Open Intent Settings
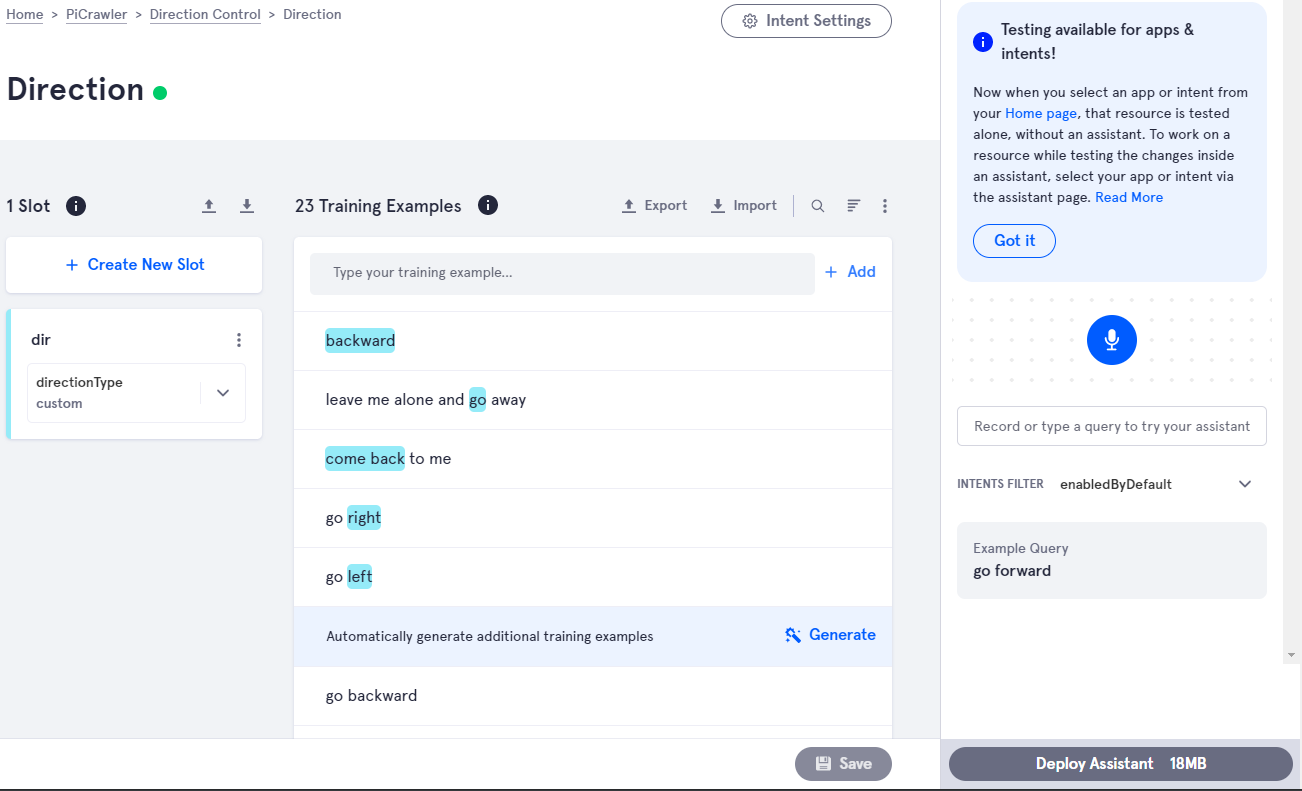The height and width of the screenshot is (791, 1302). (806, 21)
